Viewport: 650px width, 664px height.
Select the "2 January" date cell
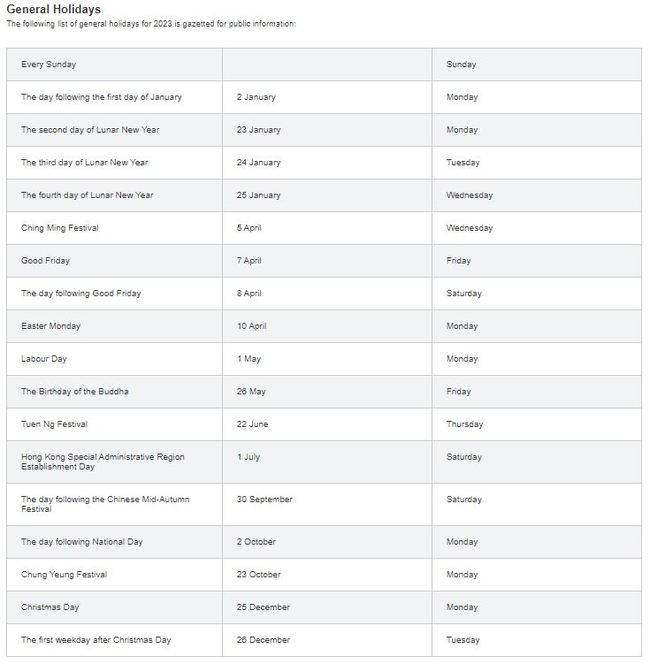(x=256, y=98)
